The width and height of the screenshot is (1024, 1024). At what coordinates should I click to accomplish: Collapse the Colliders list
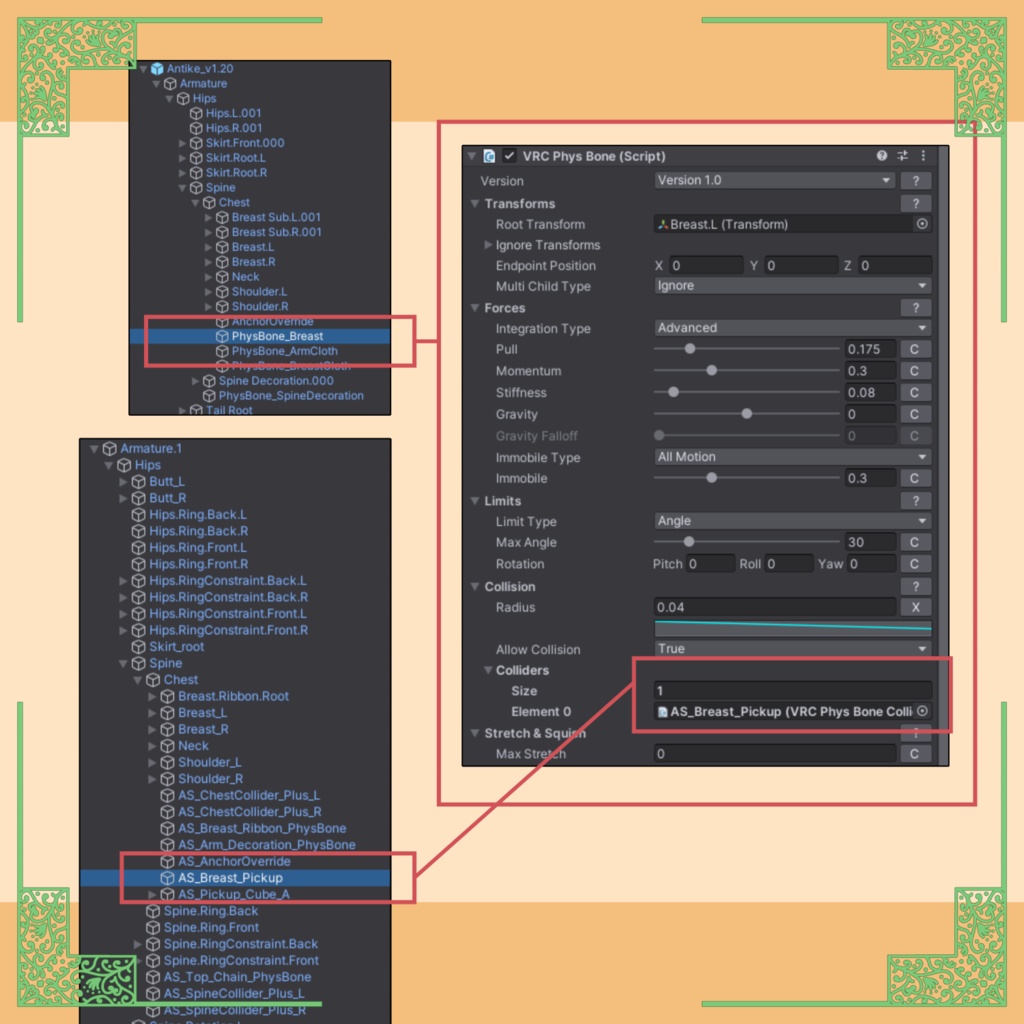(x=488, y=670)
